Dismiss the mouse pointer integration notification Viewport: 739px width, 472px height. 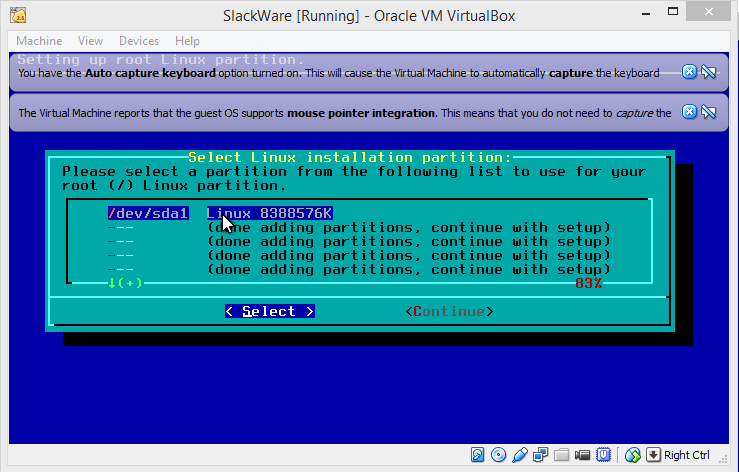[689, 112]
